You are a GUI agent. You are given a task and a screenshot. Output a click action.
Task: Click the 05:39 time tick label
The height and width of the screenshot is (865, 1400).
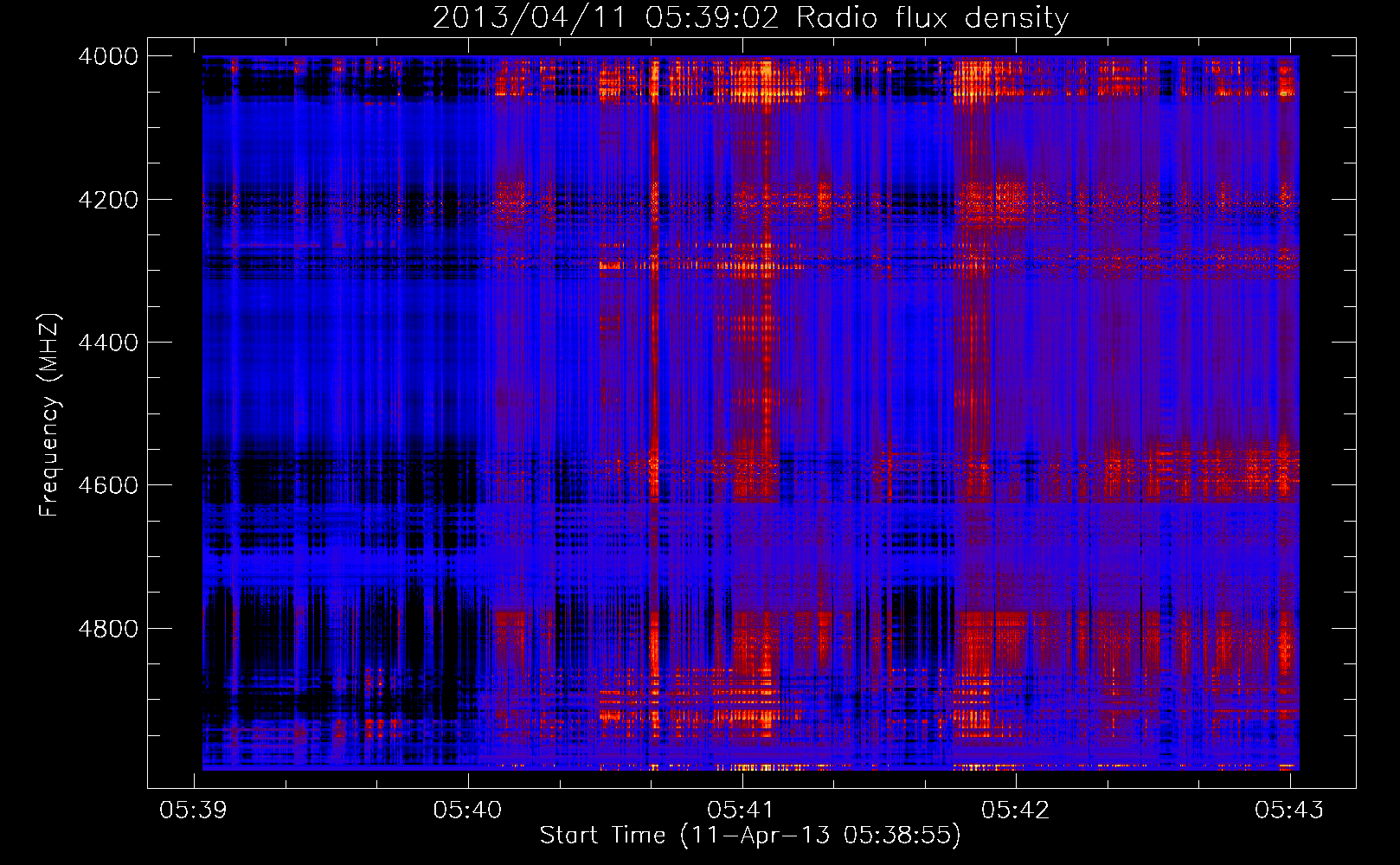[194, 810]
